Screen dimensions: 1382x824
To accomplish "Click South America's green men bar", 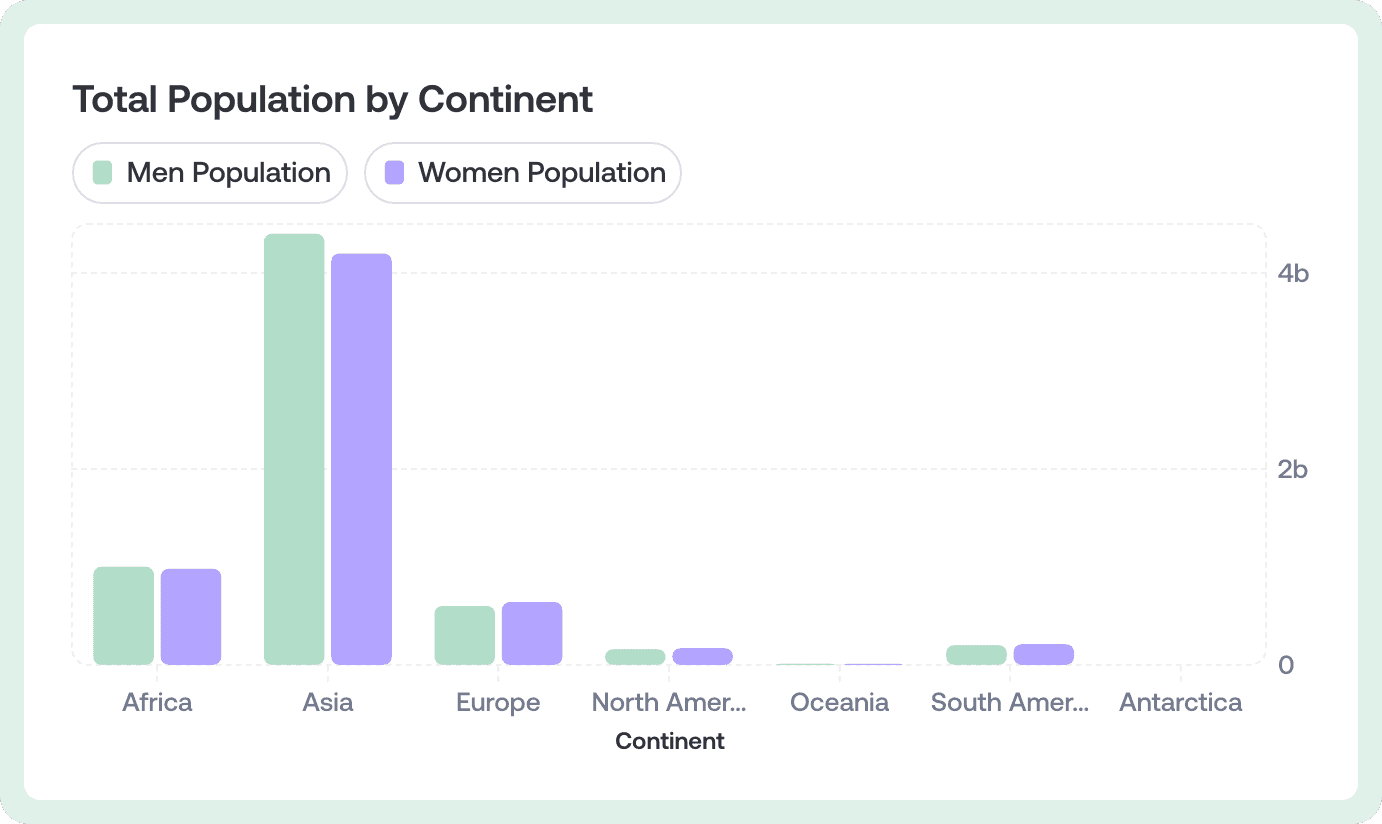I will click(976, 655).
